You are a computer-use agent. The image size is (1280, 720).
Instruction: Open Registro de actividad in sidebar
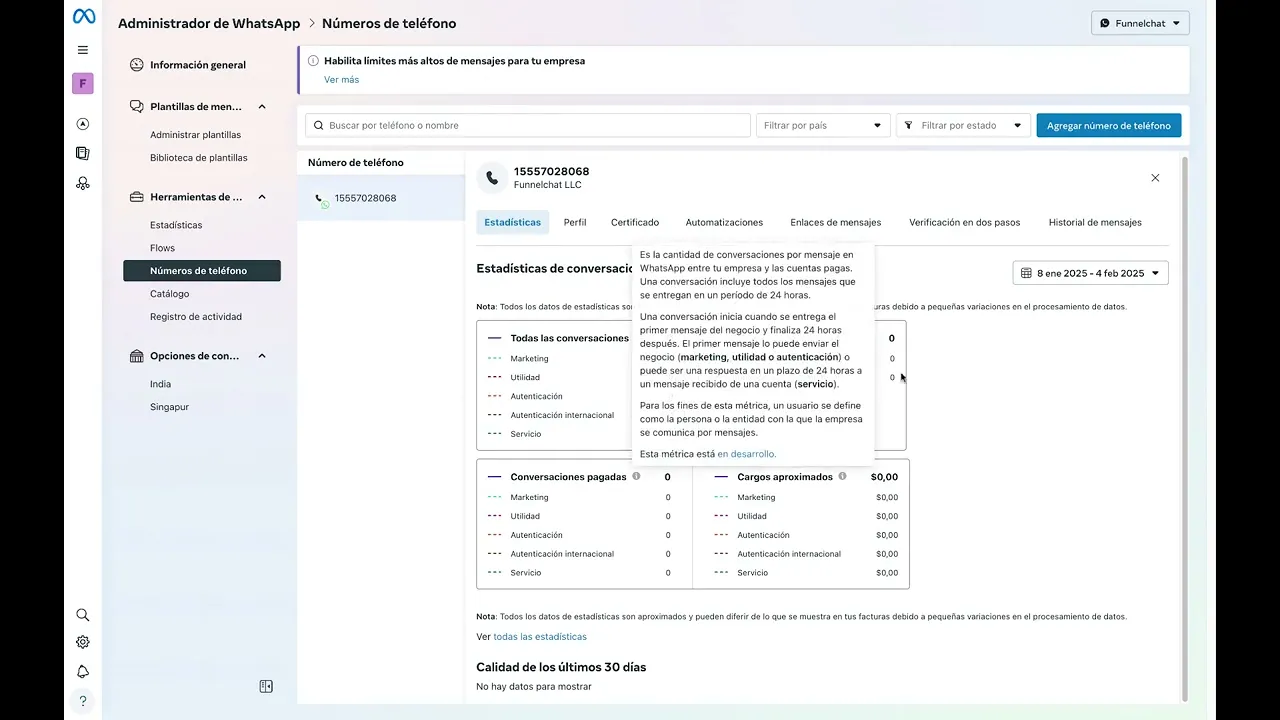click(x=196, y=317)
